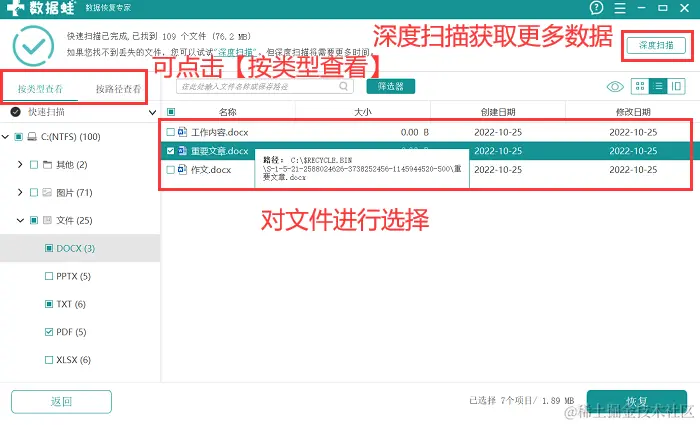
Task: Click the search magnifier icon
Action: (x=343, y=86)
